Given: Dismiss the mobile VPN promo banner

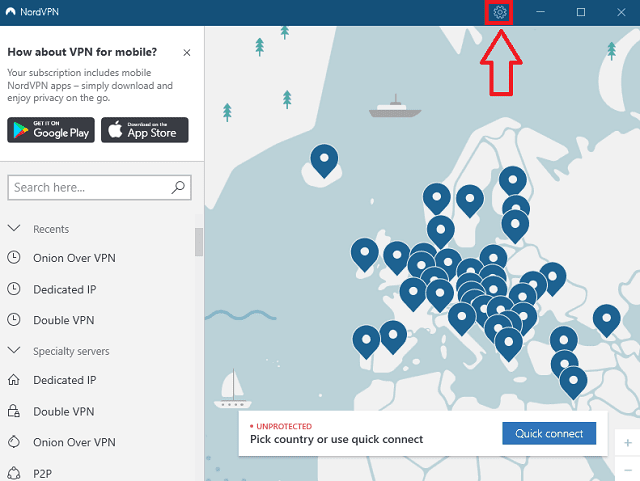Looking at the screenshot, I should point(187,53).
